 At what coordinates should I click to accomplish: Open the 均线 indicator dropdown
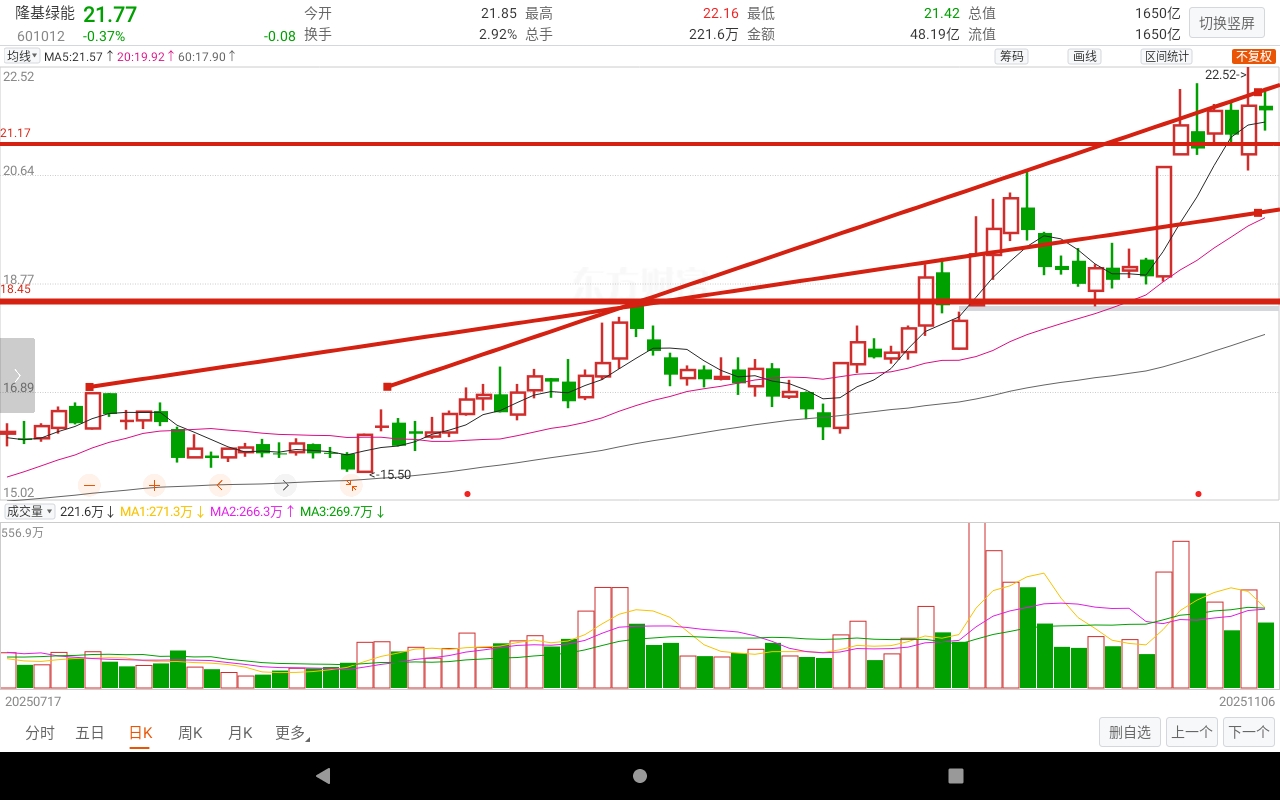coord(22,56)
